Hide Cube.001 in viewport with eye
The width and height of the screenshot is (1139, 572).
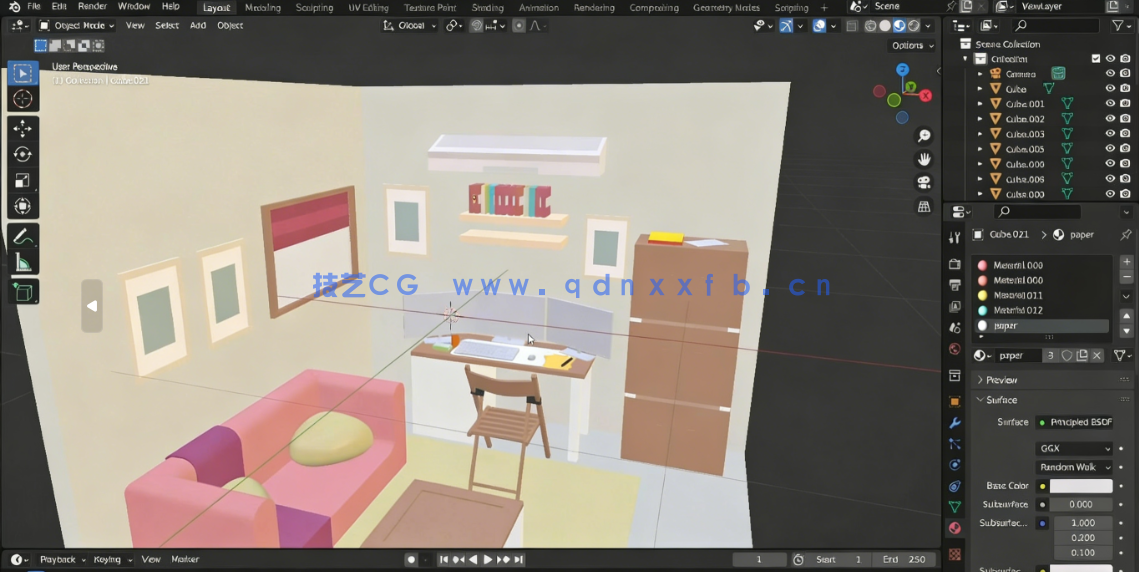1110,103
